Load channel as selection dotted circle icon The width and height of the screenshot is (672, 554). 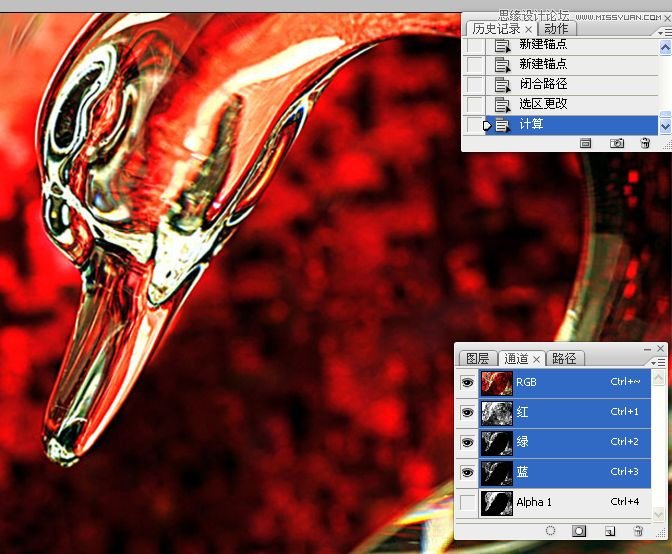[549, 531]
